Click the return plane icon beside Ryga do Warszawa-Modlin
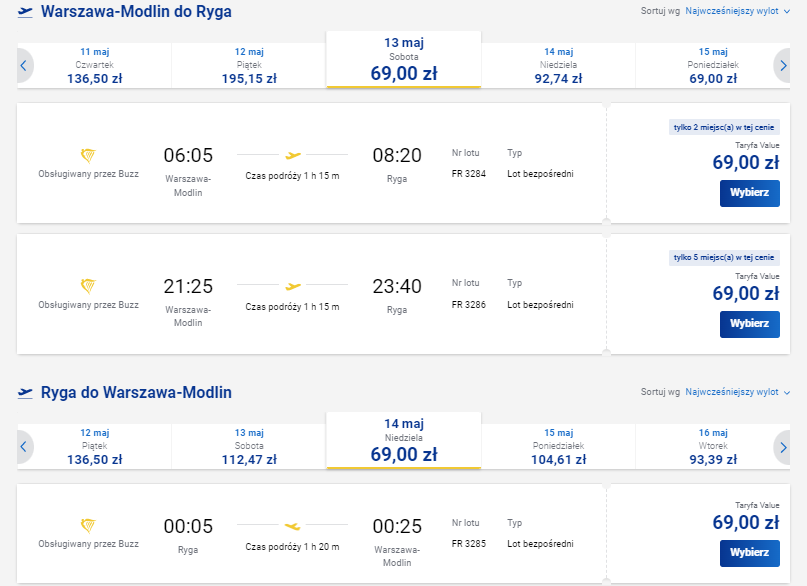Viewport: 807px width, 586px height. 25,393
